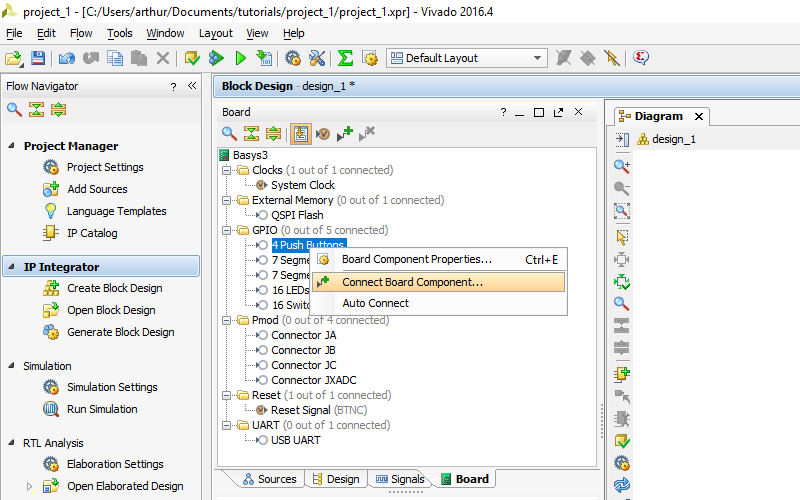The image size is (800, 500).
Task: Expand Open Elaborated Design arrow
Action: [x=29, y=486]
